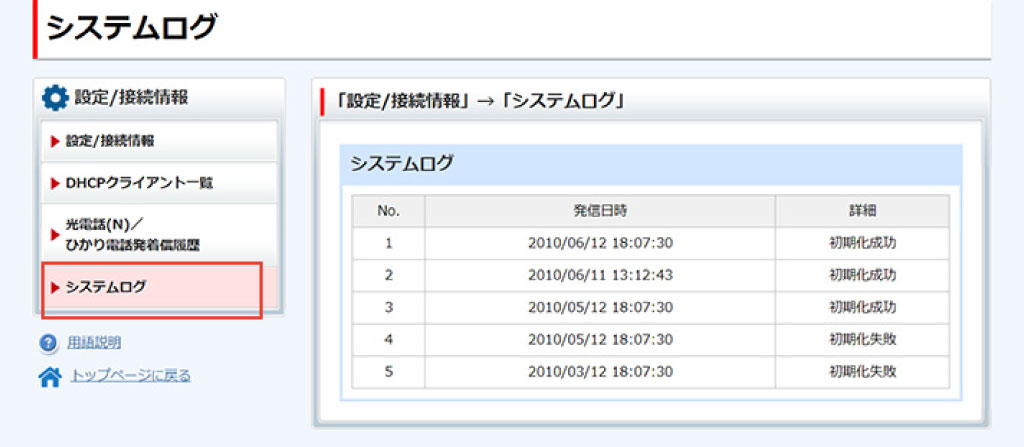Image resolution: width=1024 pixels, height=447 pixels.
Task: Select log entry 2010/06/12 18:07:30
Action: pos(600,243)
